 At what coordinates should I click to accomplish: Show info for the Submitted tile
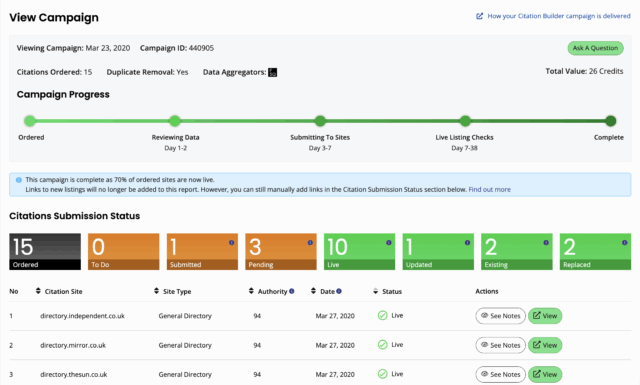point(231,243)
